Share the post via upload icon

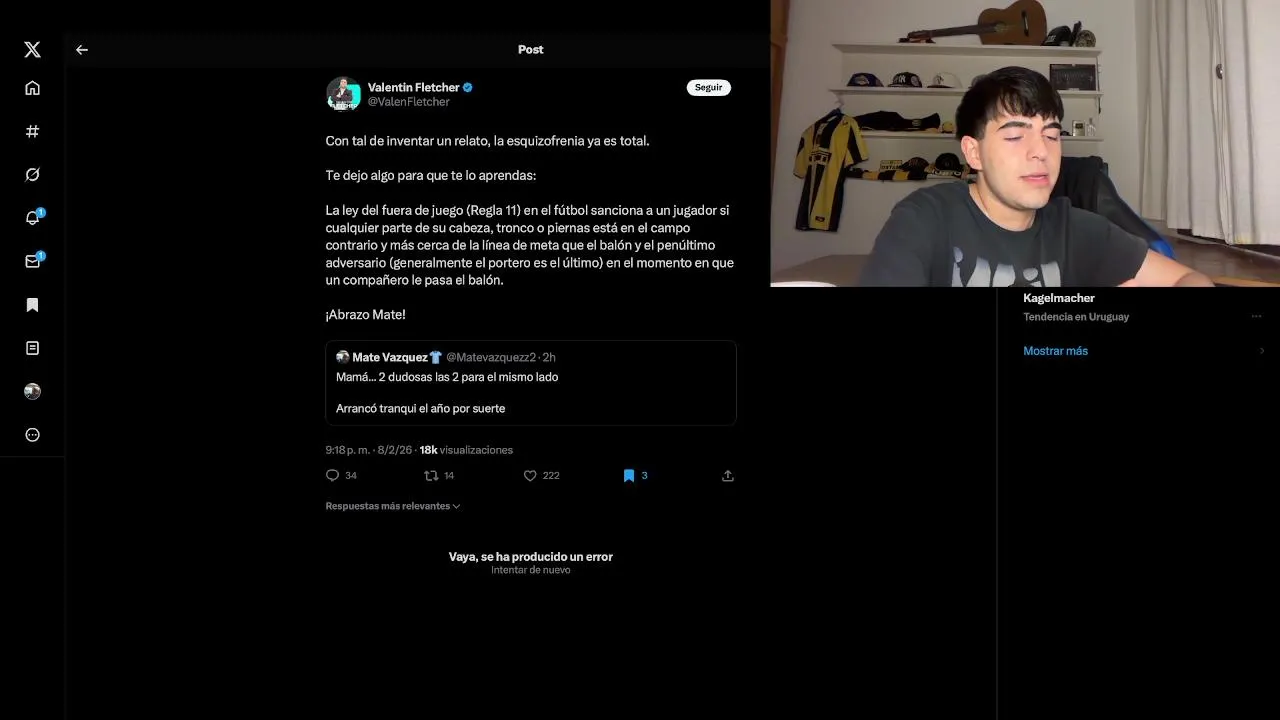pyautogui.click(x=728, y=476)
